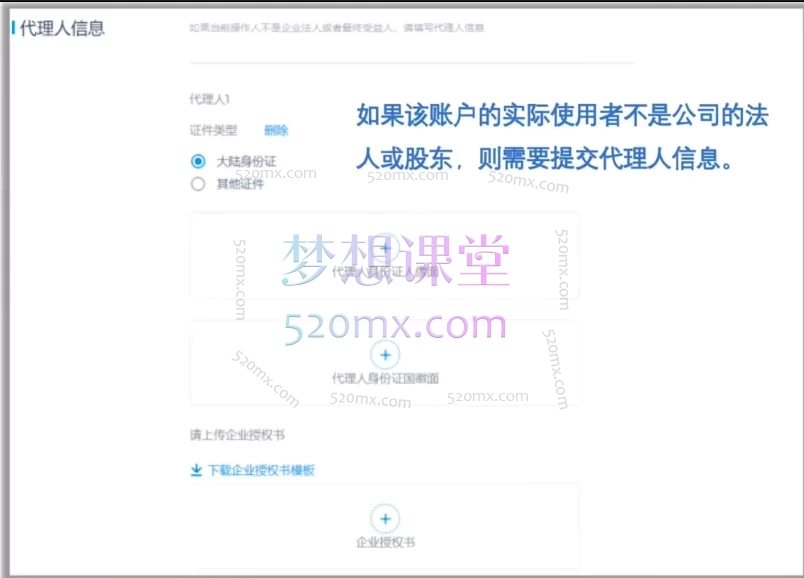Select the 其他证件 radio option
The image size is (804, 578).
(198, 183)
